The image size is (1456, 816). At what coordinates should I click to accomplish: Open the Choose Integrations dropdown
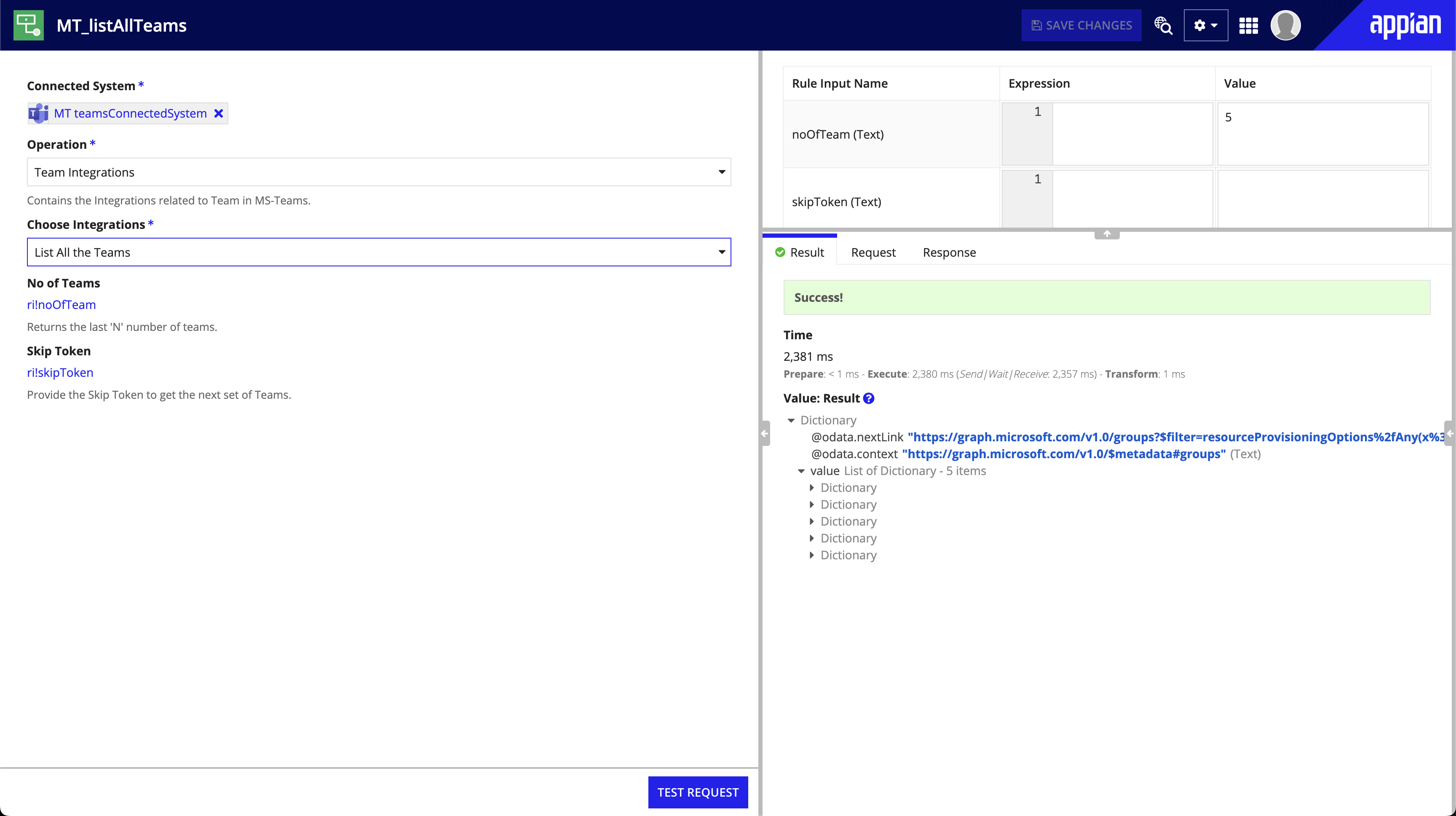pyautogui.click(x=379, y=252)
